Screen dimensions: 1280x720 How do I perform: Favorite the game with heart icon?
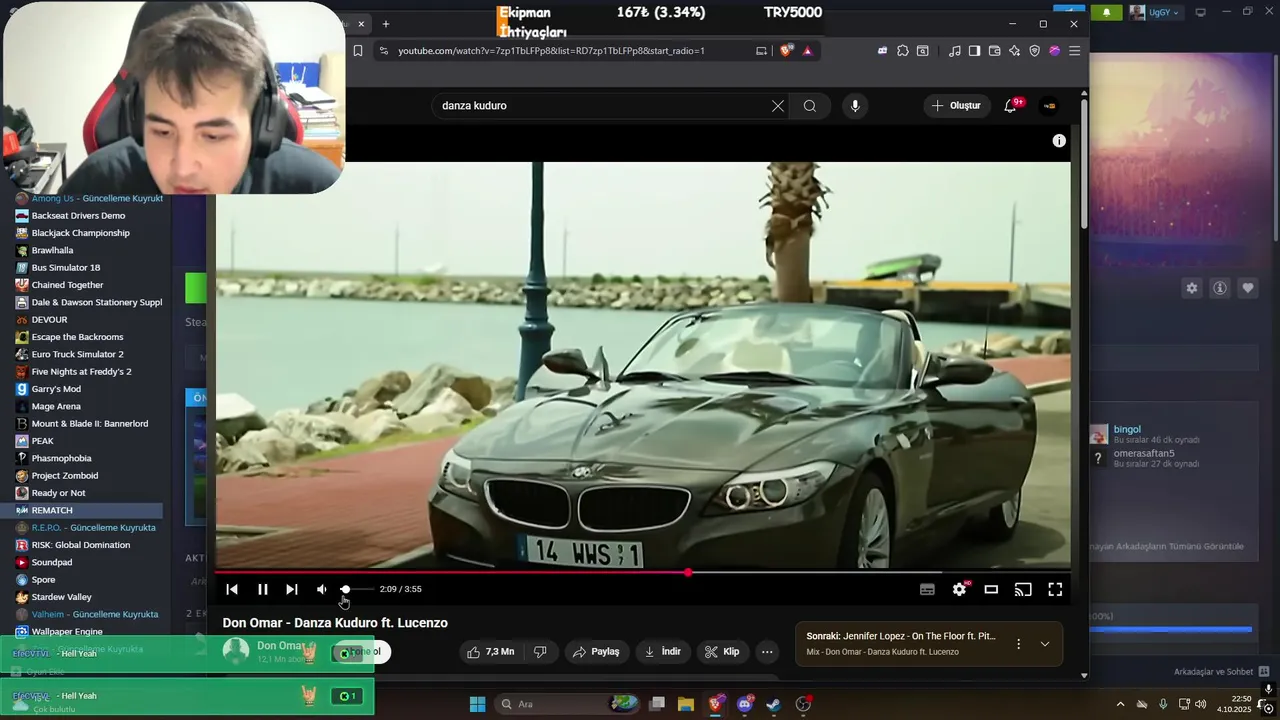[1248, 288]
